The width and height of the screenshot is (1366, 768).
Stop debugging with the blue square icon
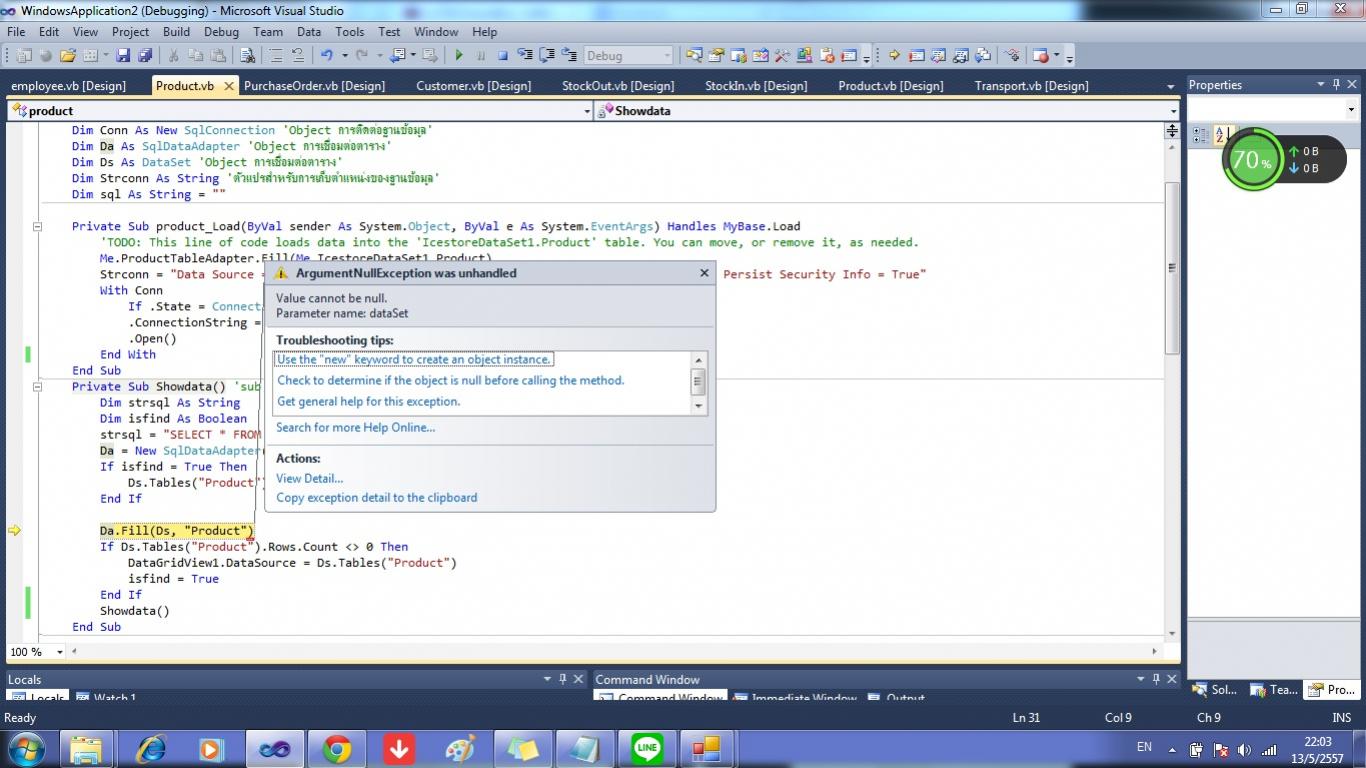pyautogui.click(x=503, y=56)
